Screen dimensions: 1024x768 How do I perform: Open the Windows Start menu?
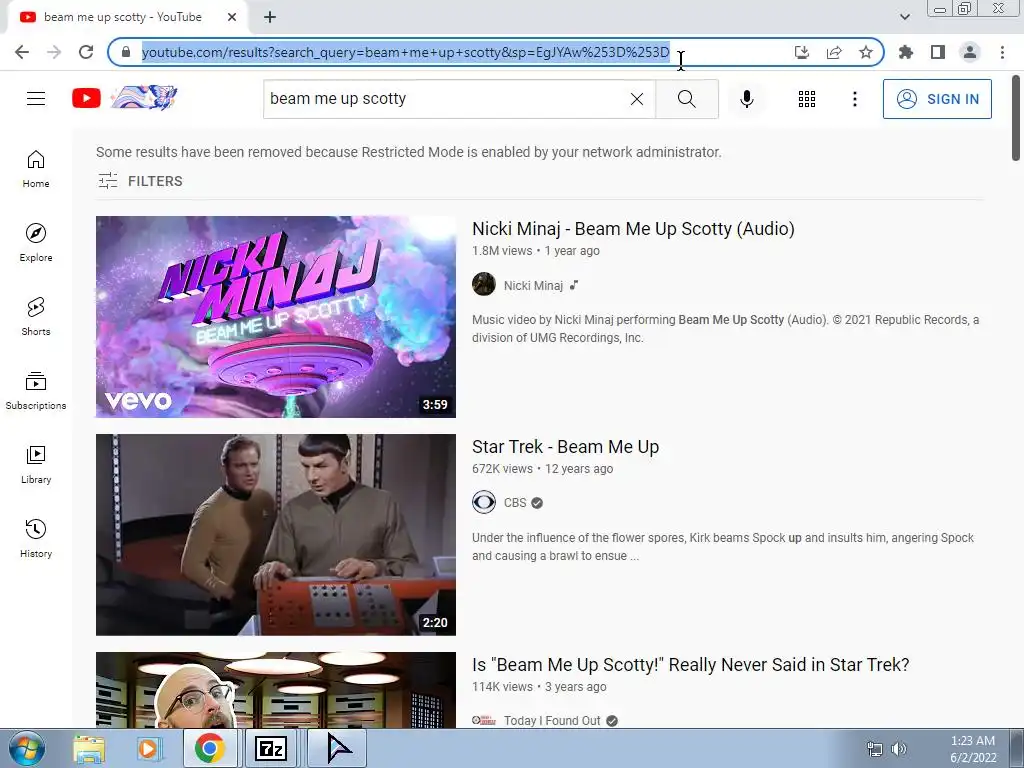[27, 749]
